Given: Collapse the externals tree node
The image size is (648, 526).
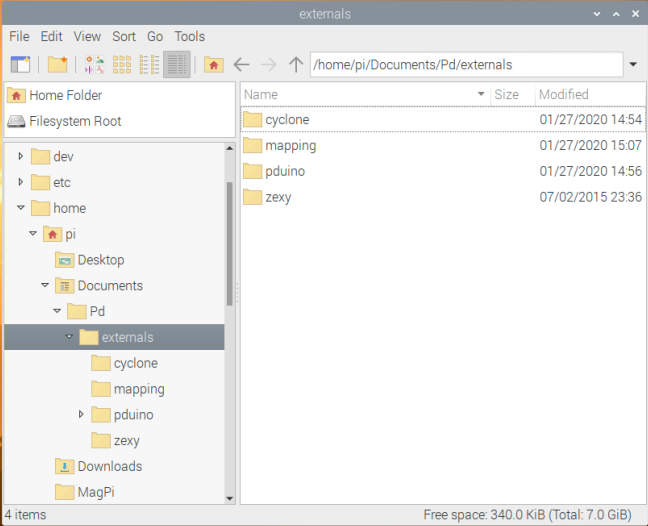Looking at the screenshot, I should coord(69,337).
